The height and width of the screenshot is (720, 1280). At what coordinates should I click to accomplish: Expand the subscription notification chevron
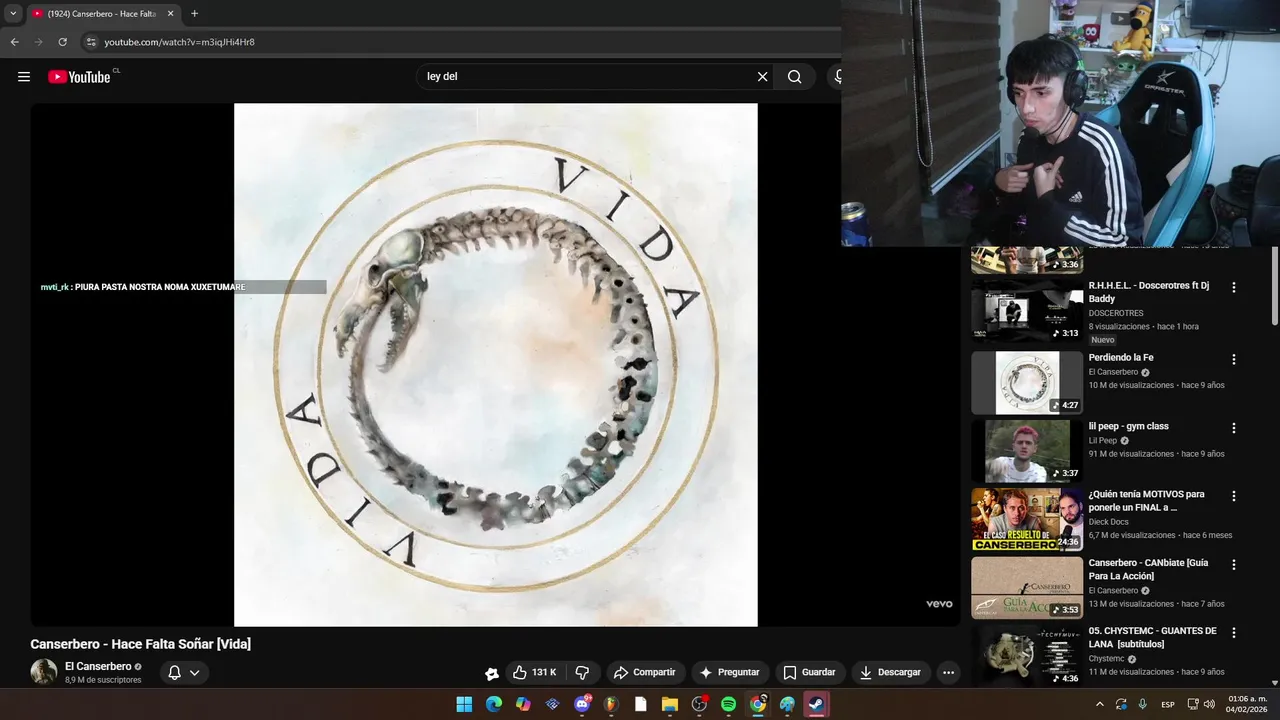pos(195,672)
